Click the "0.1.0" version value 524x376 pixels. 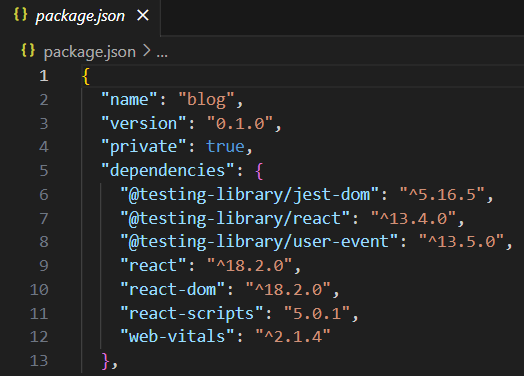[240, 123]
